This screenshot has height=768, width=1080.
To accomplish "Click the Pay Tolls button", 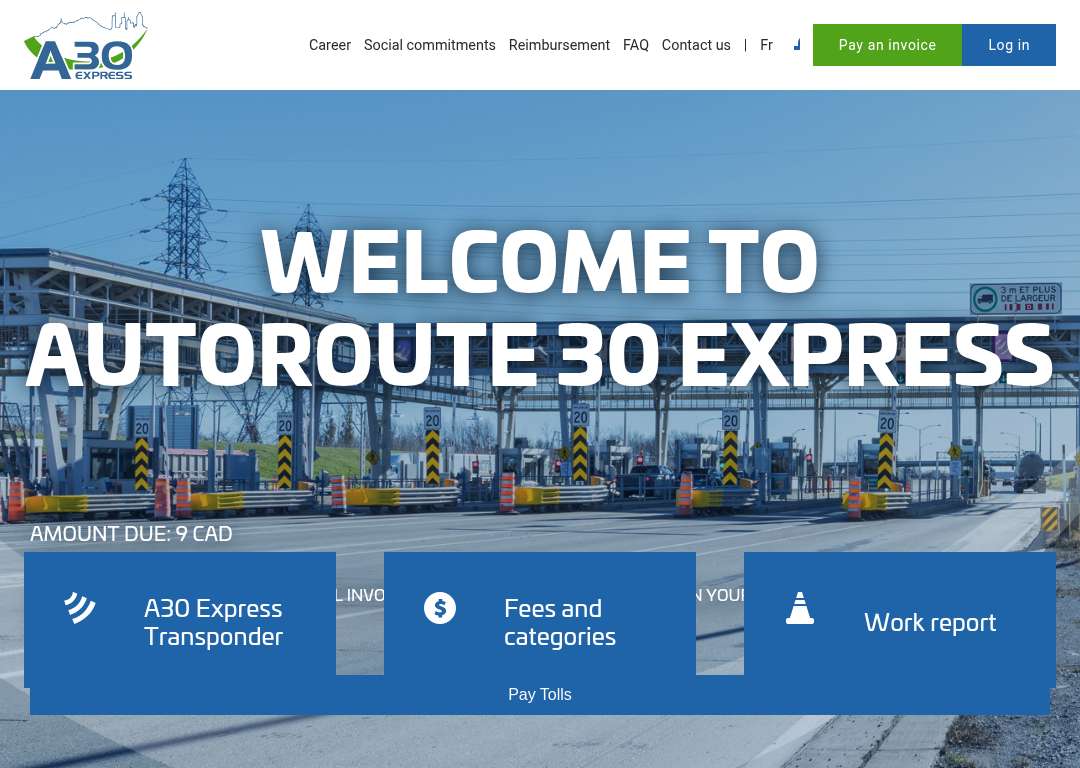I will (540, 694).
